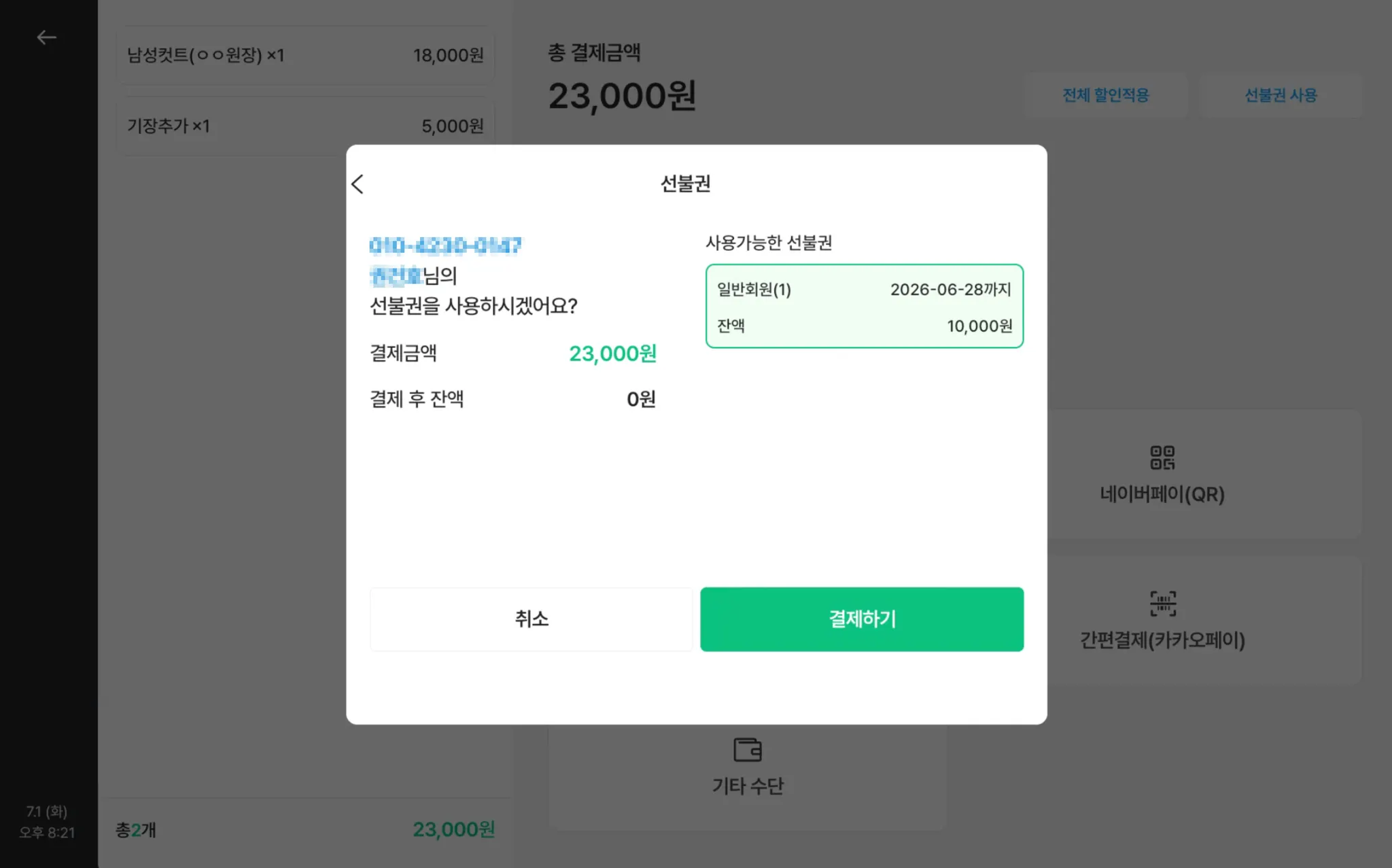The width and height of the screenshot is (1392, 868).
Task: Click the 결제 후 잔액 0원 value
Action: (x=640, y=399)
